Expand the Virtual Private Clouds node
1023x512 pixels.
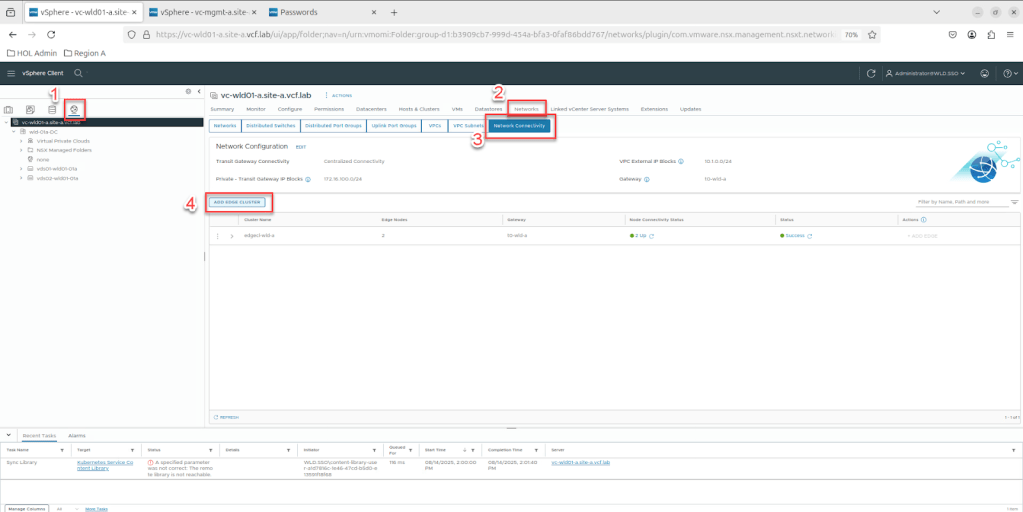coord(22,141)
